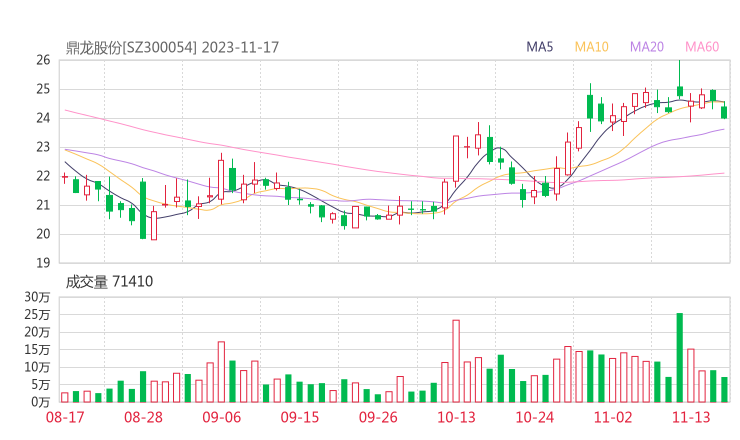This screenshot has width=740, height=440.
Task: Click the volume axis label 20万
Action: click(37, 332)
